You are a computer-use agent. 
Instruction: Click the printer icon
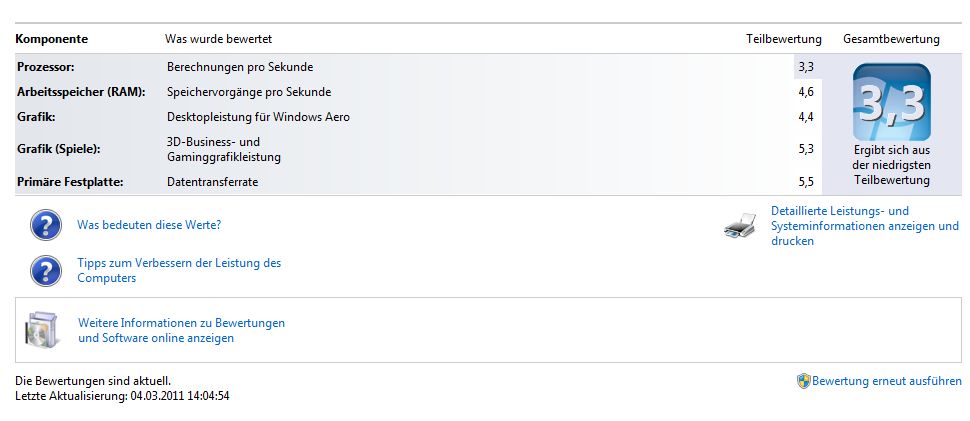click(x=739, y=226)
